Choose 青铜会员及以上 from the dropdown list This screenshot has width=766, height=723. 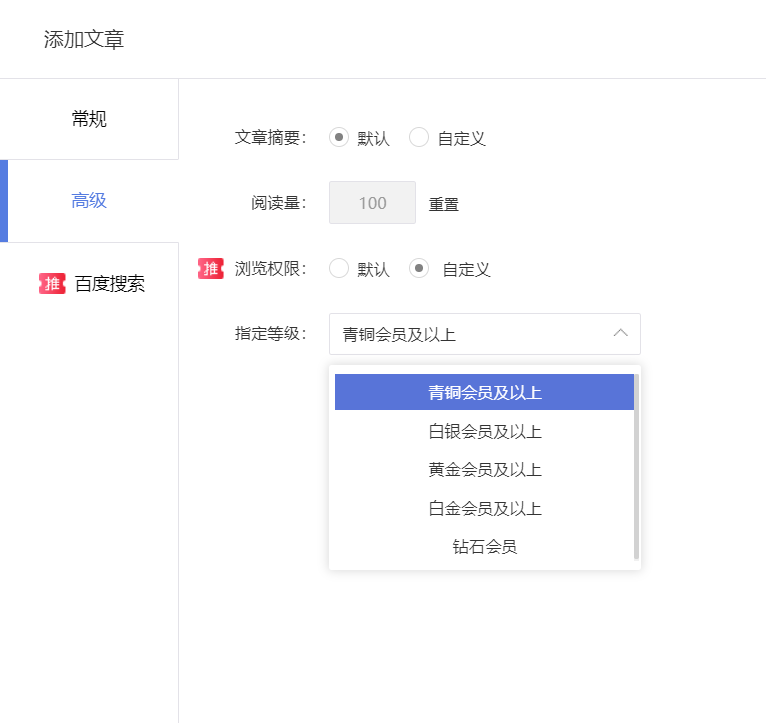[x=484, y=392]
